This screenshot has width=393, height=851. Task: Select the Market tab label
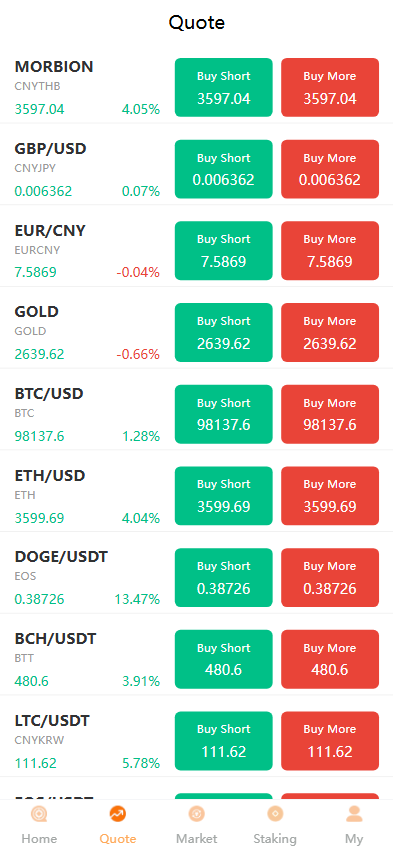[x=196, y=839]
